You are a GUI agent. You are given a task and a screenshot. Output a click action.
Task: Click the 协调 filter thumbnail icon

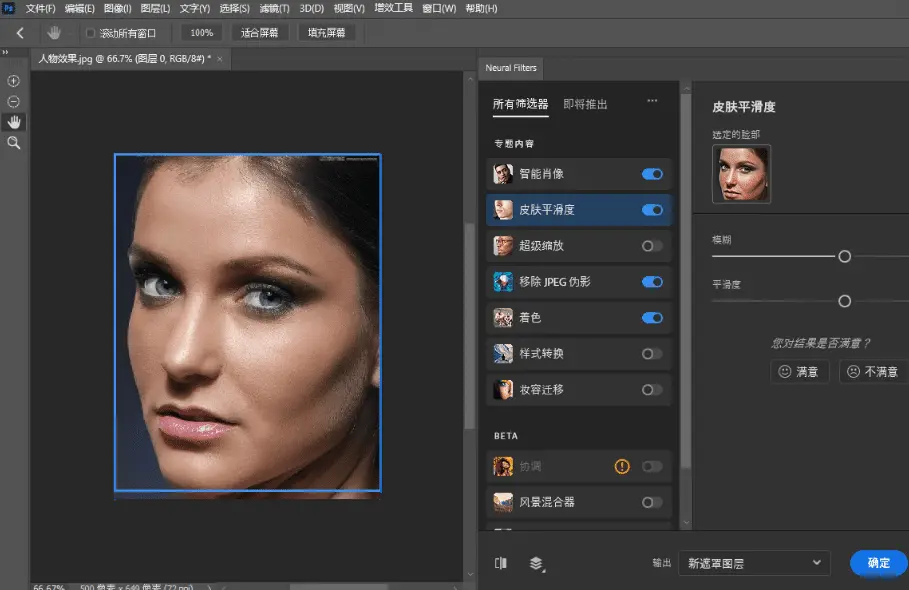503,466
